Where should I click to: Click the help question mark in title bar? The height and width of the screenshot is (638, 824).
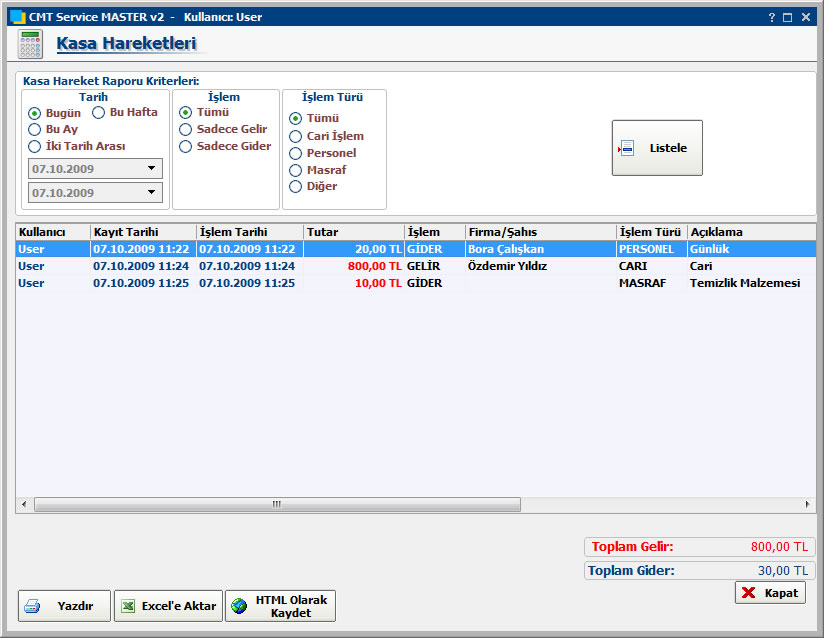point(771,17)
